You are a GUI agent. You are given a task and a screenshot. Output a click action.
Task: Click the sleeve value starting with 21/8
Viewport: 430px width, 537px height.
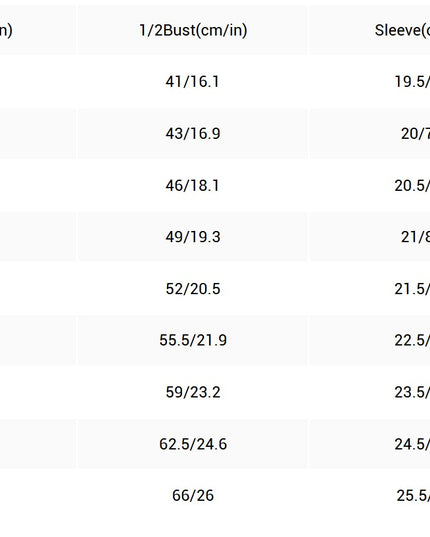(415, 237)
